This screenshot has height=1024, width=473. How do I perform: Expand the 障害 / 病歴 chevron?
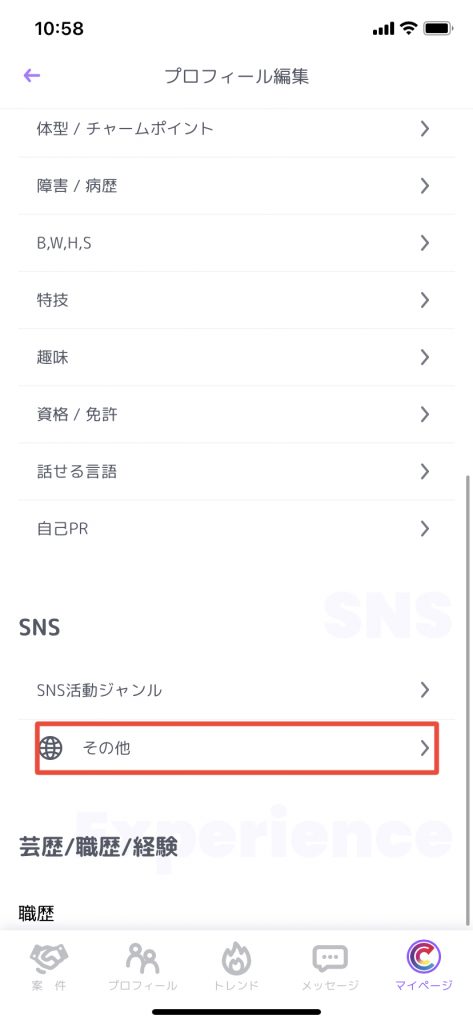click(x=425, y=186)
